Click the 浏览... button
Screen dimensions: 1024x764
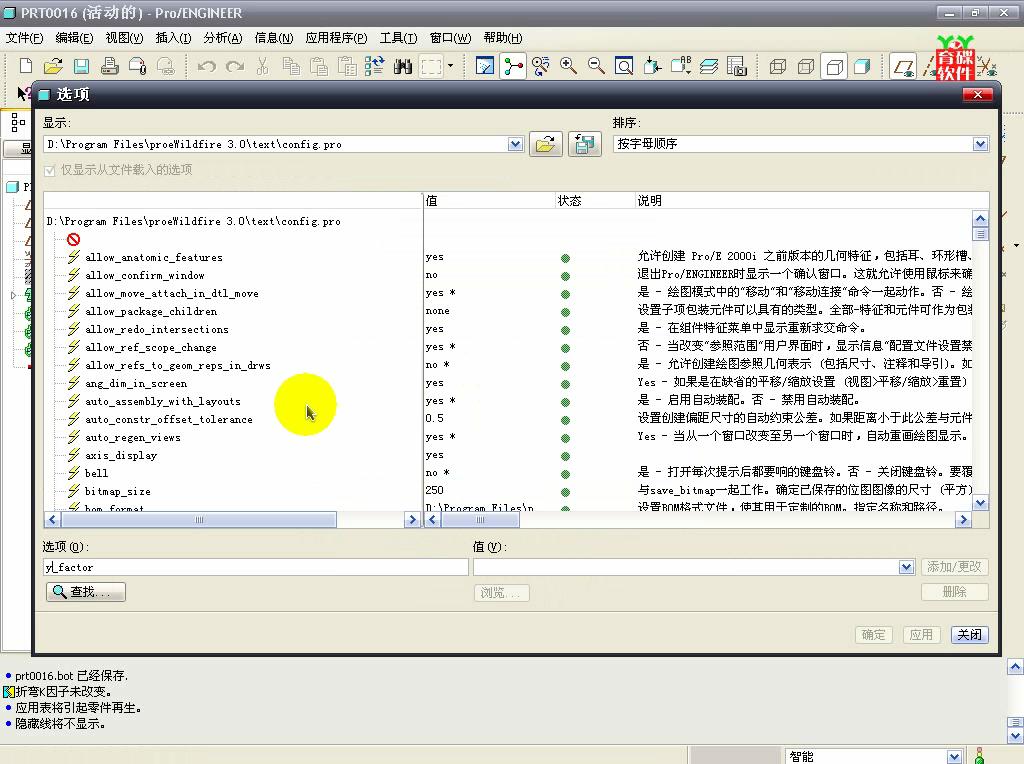click(x=501, y=593)
